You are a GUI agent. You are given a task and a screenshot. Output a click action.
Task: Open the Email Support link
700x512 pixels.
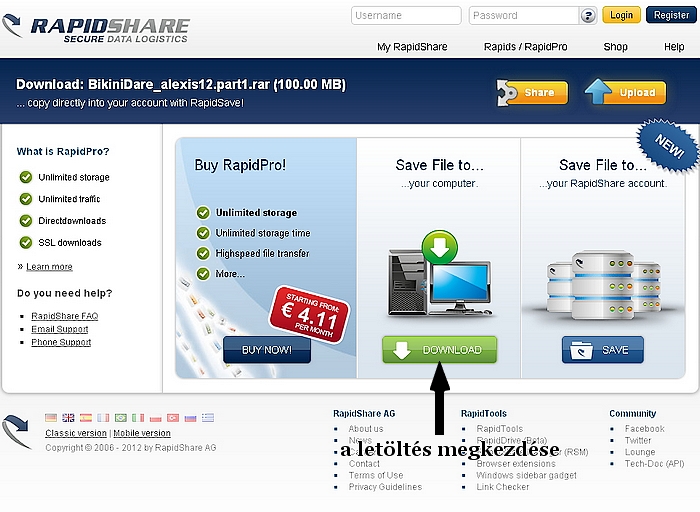59,329
